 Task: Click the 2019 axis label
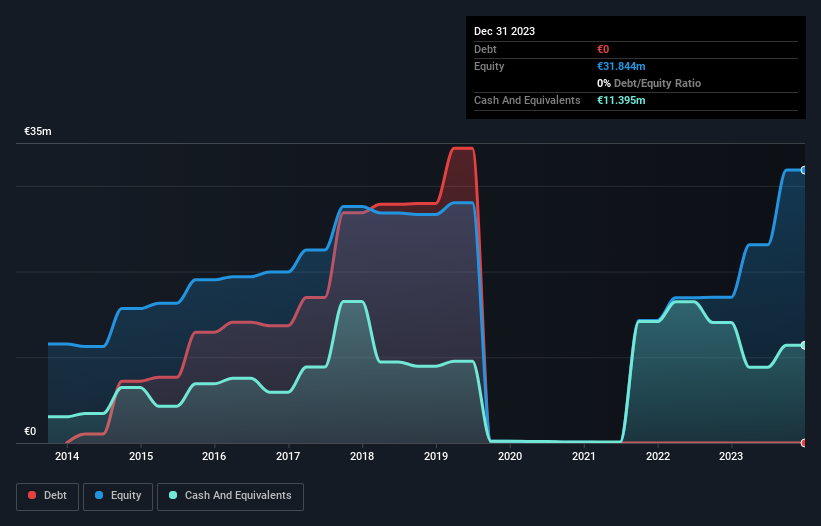click(436, 456)
